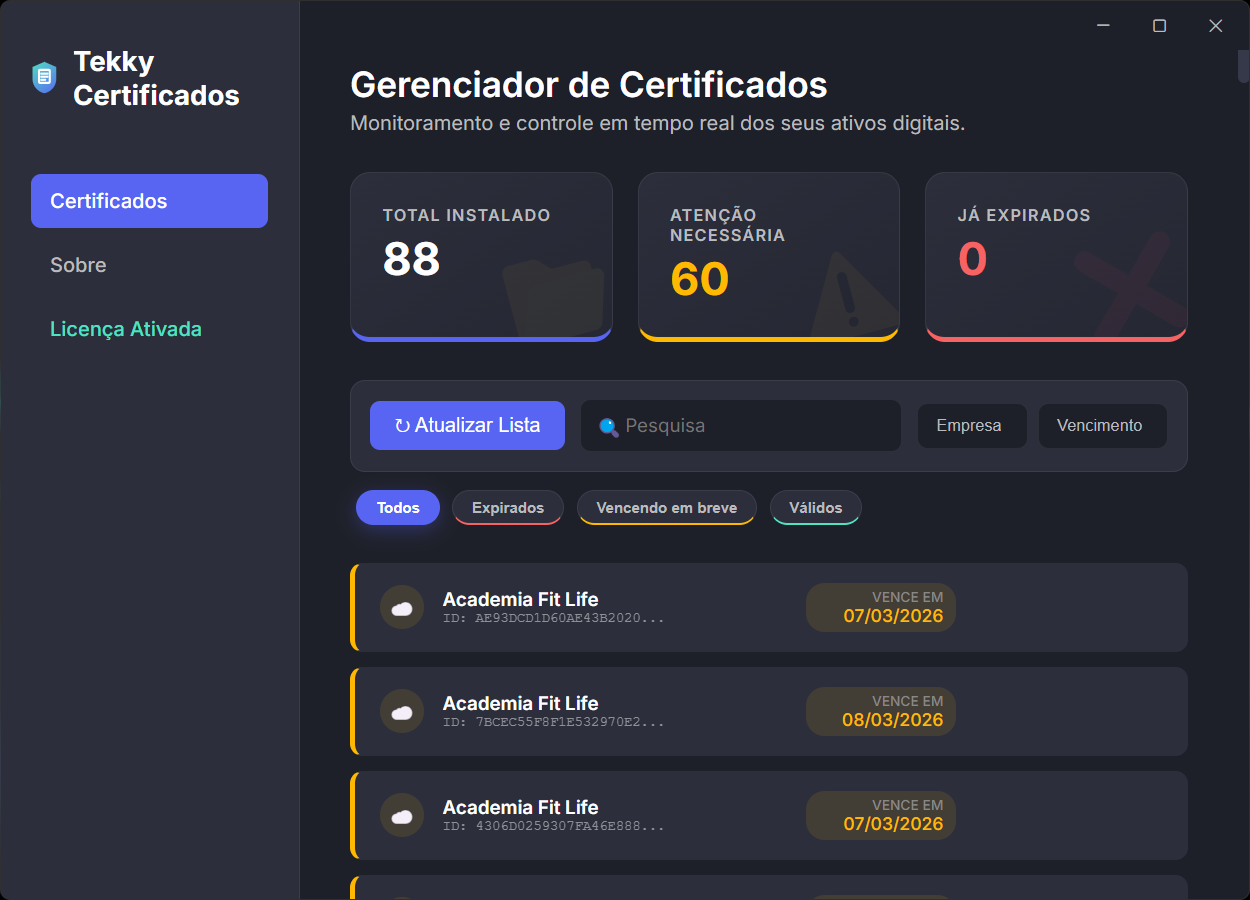Viewport: 1250px width, 900px height.
Task: Sort certificates by Empresa
Action: pyautogui.click(x=972, y=426)
